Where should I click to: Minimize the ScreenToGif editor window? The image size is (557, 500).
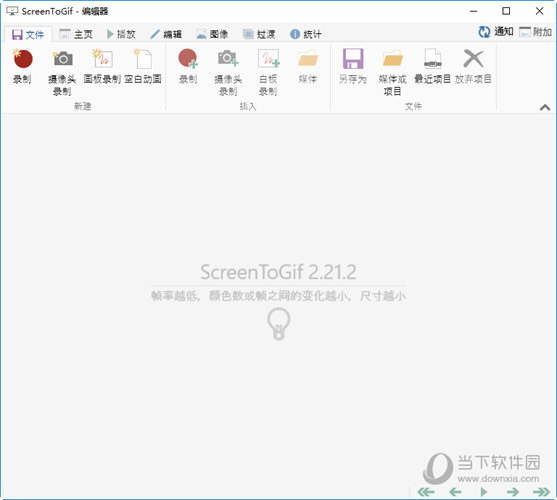coord(474,11)
